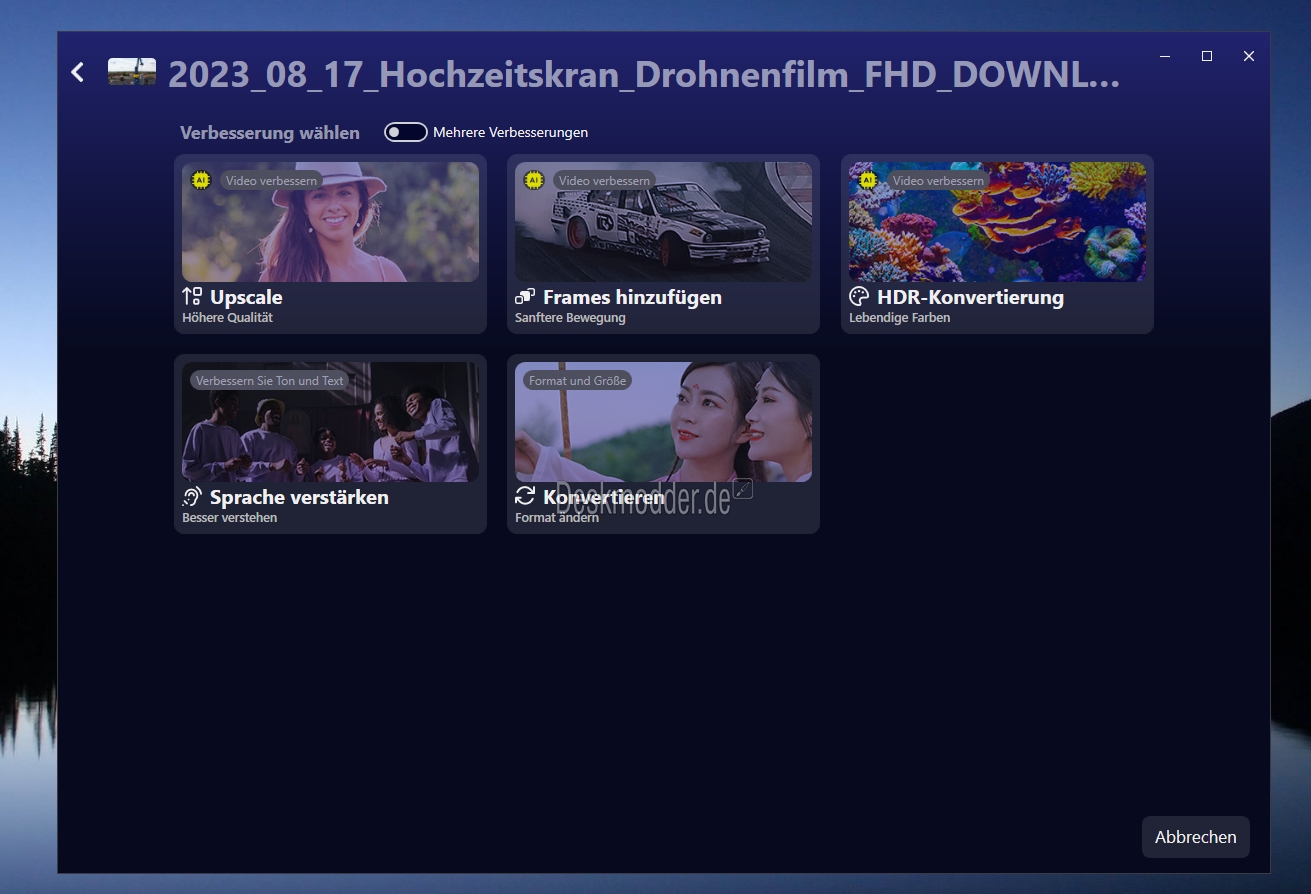The image size is (1311, 894).
Task: Click the Verbessern Sie Ton und Text tag
Action: coord(269,381)
